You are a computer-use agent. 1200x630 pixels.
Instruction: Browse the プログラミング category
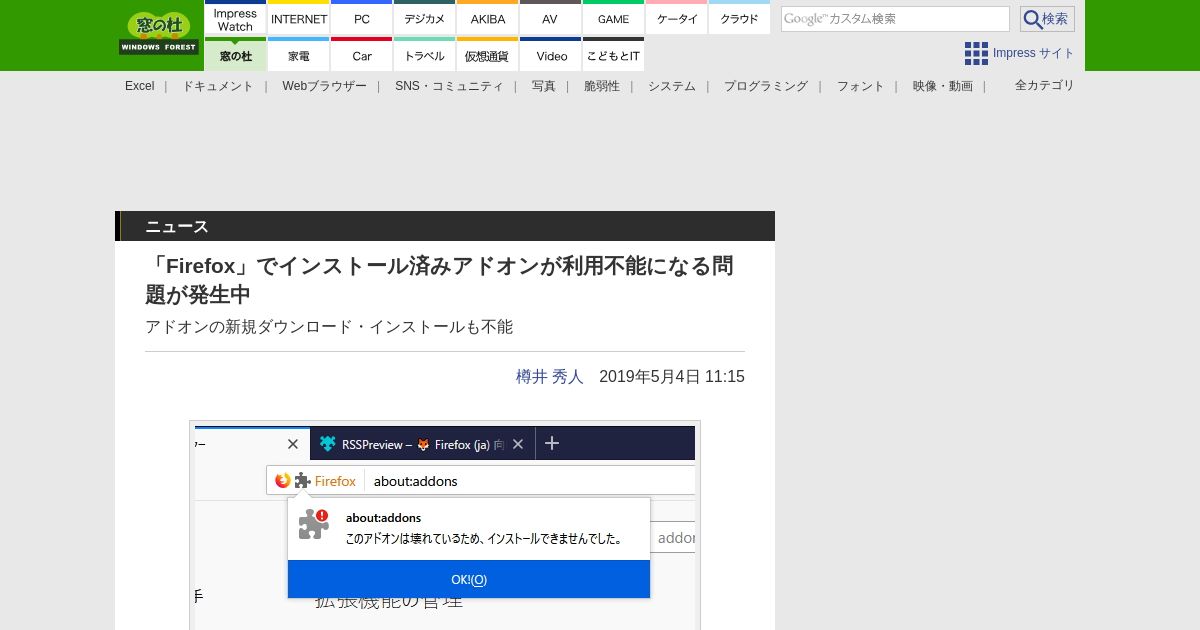(x=766, y=86)
